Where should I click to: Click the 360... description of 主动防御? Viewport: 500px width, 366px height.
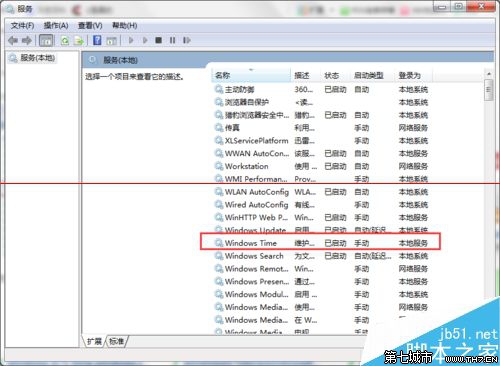304,89
